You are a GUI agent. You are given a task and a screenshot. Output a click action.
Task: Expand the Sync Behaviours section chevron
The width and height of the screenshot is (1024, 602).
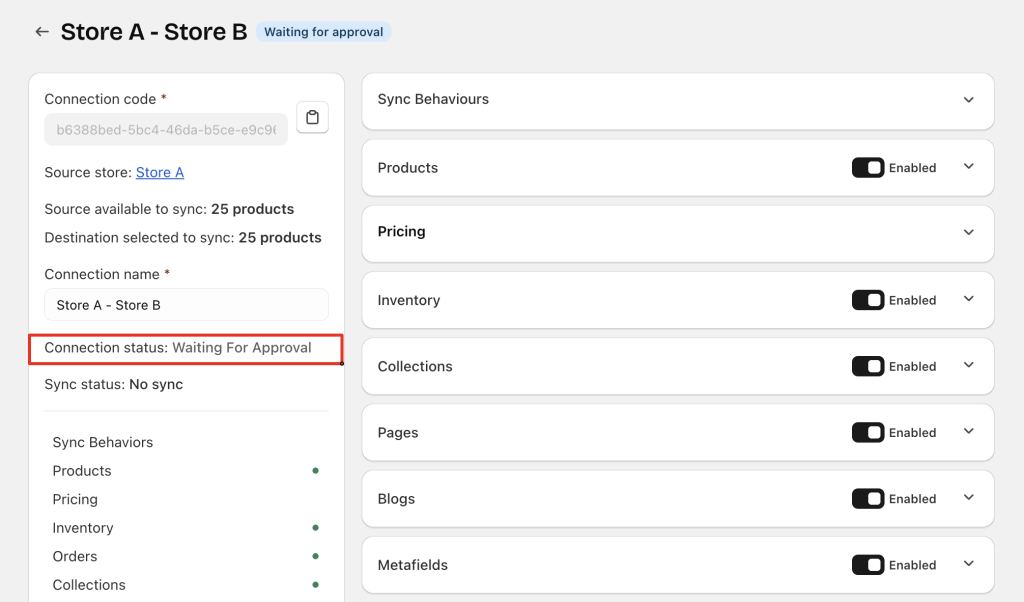coord(968,100)
